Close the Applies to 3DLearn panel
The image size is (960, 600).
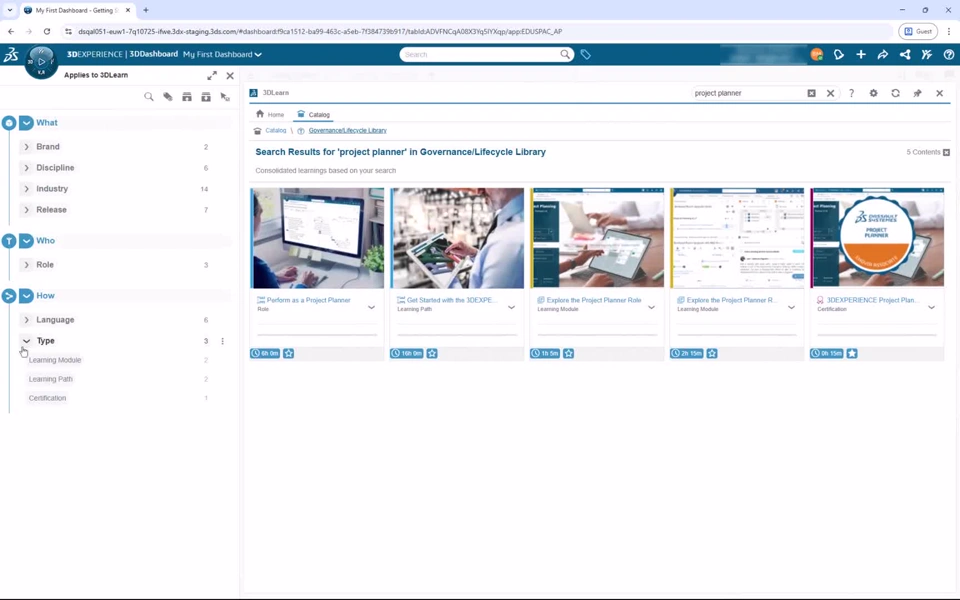230,75
